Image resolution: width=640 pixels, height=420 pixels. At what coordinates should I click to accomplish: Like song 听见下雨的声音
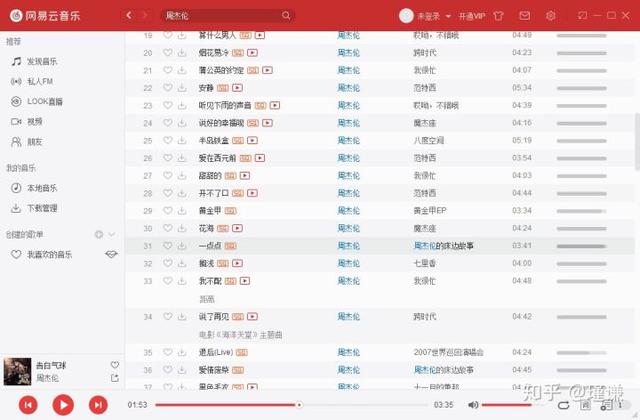point(167,105)
